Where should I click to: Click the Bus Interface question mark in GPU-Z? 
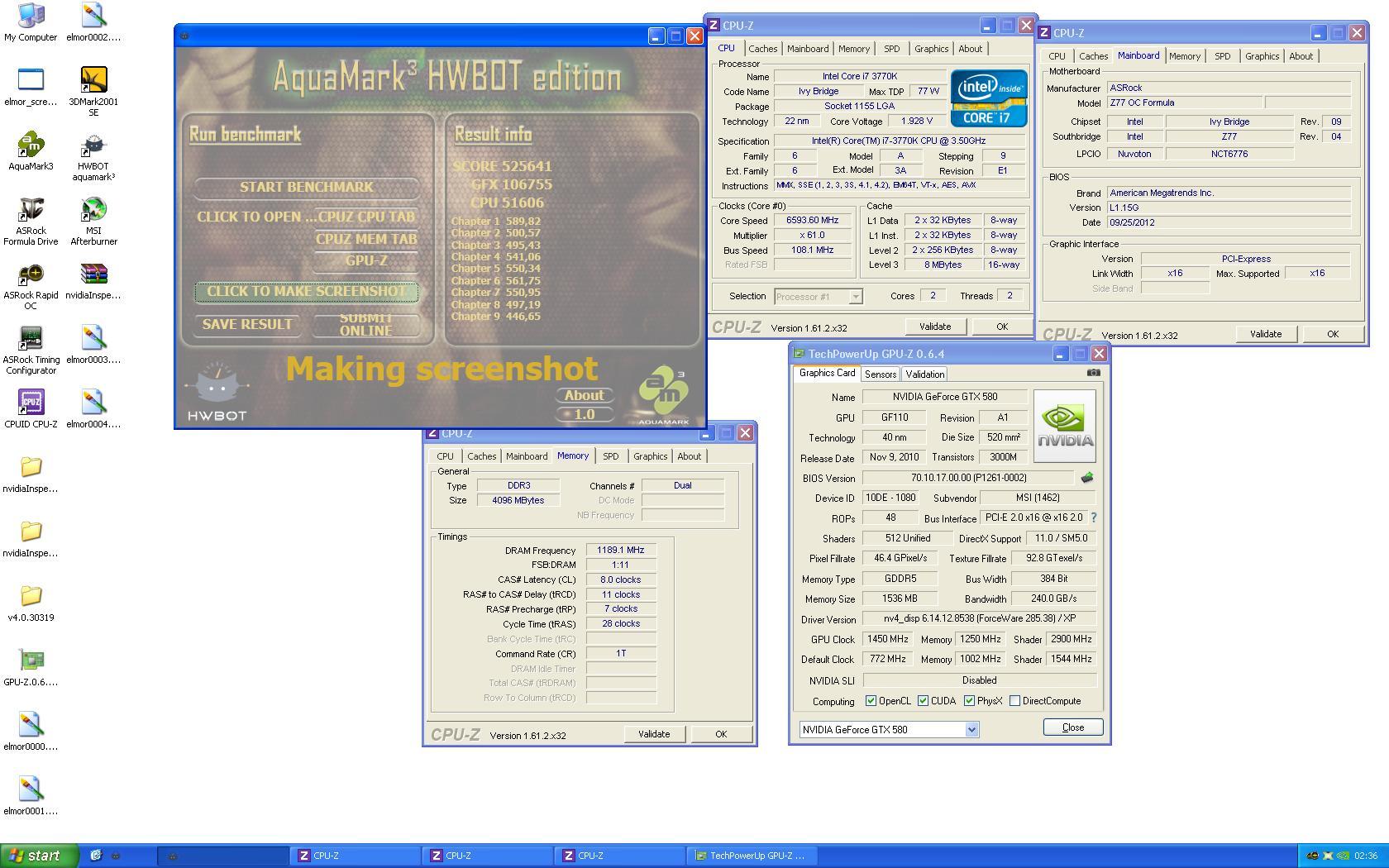tap(1094, 517)
